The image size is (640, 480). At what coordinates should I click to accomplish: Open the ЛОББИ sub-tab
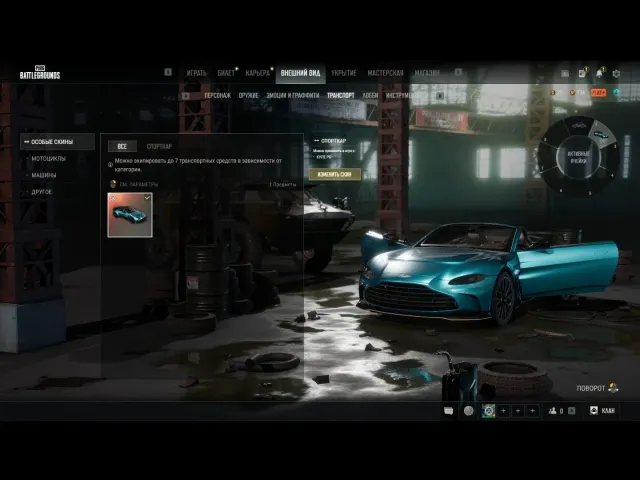point(370,96)
